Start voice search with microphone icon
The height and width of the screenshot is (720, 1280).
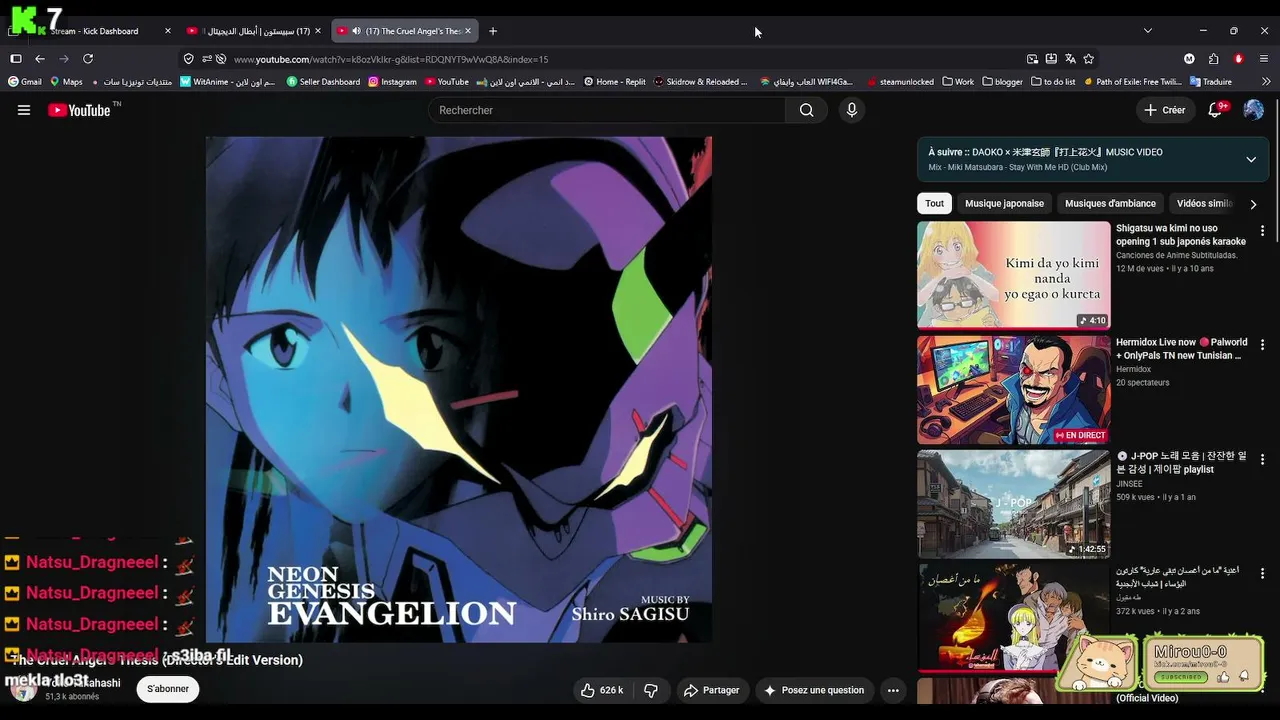pos(852,110)
